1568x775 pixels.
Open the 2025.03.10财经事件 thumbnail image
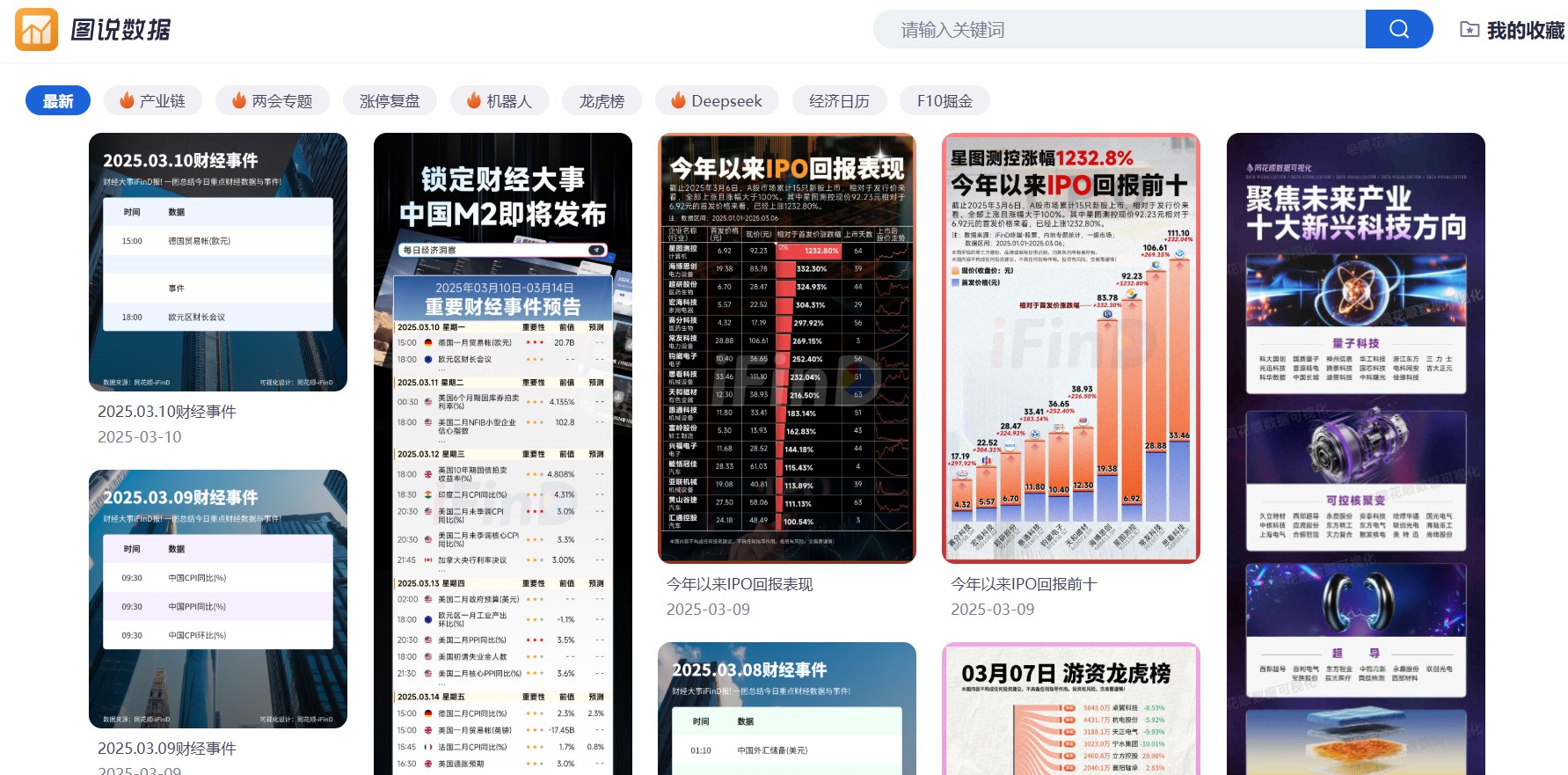pos(218,262)
